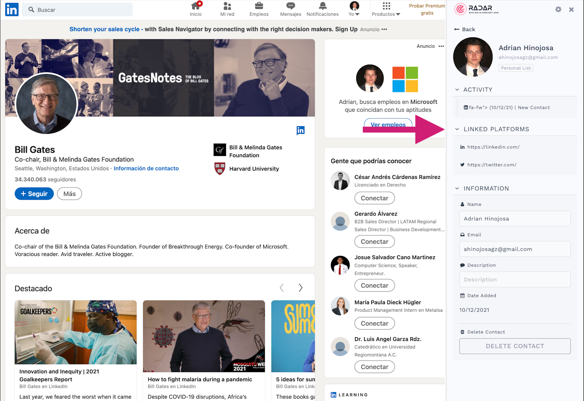This screenshot has width=584, height=401.
Task: Show previous Destacado item
Action: (x=282, y=288)
